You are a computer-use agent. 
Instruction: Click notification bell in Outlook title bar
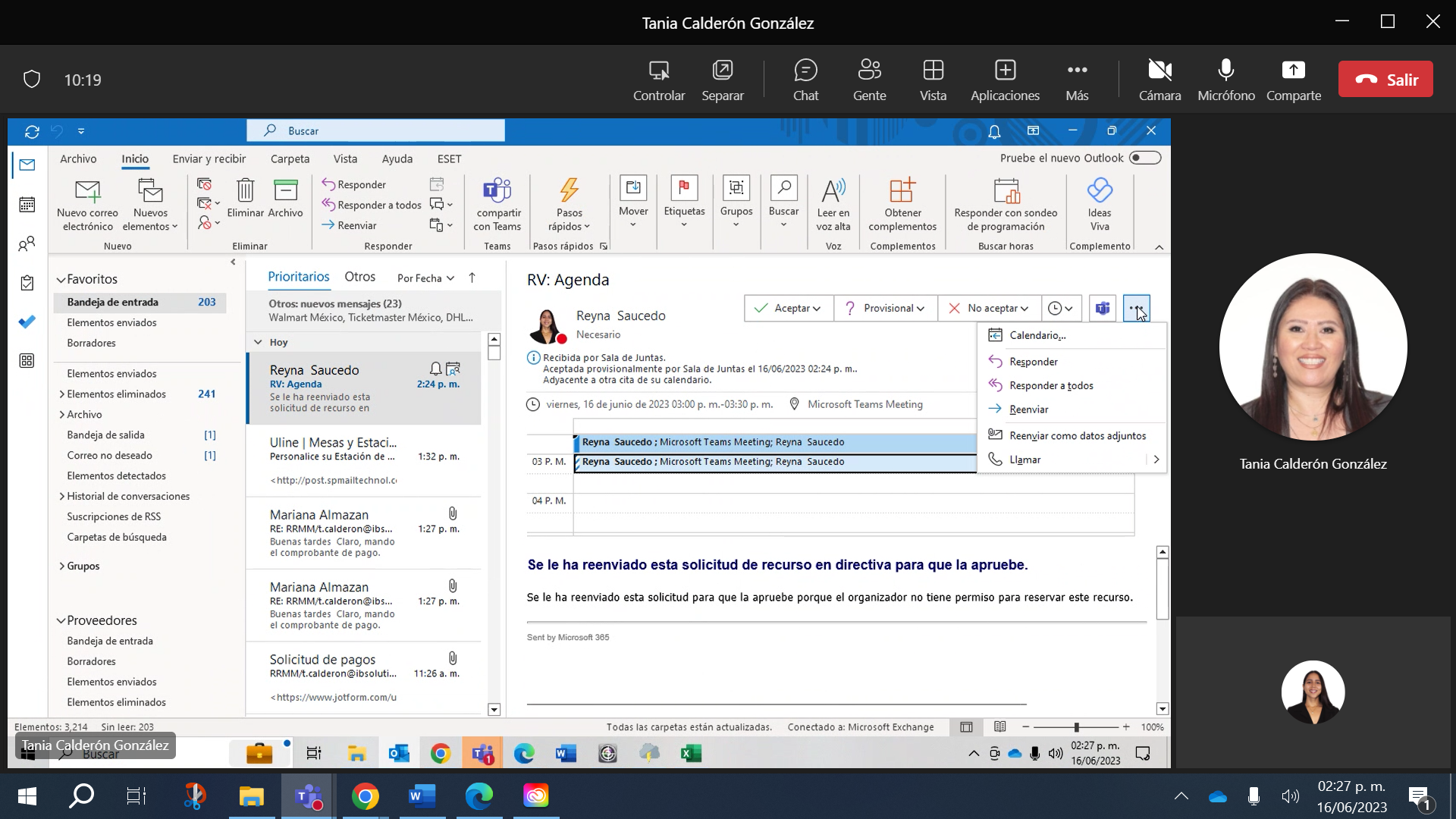(x=994, y=132)
